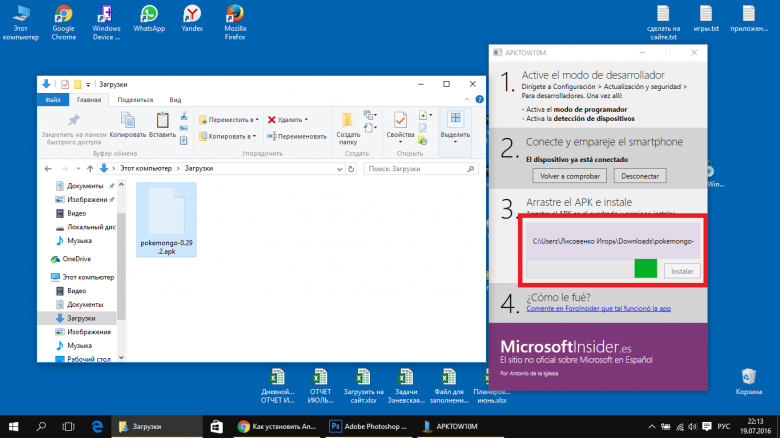
Task: Open Task View on taskbar
Action: click(68, 427)
